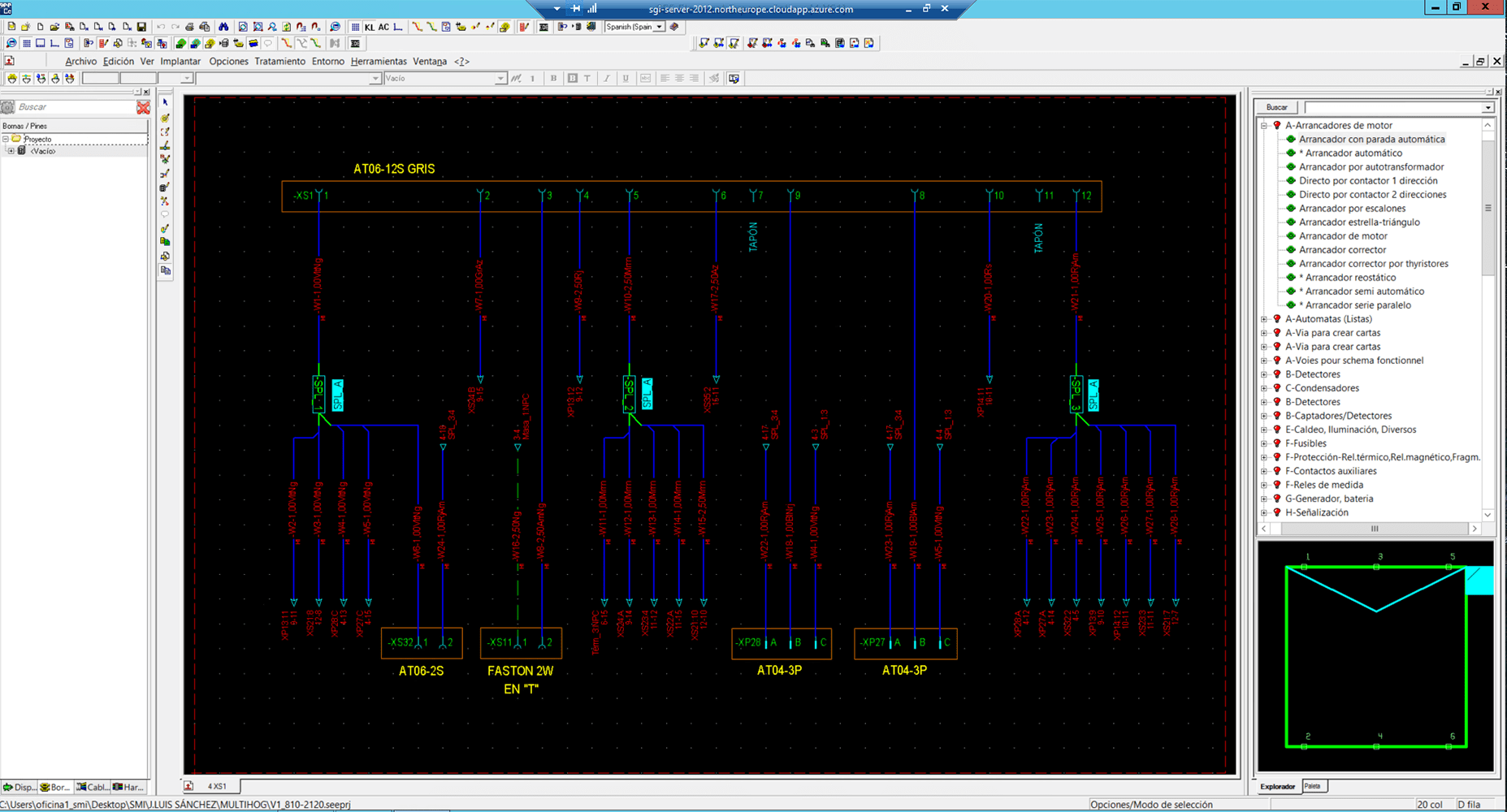Screen dimensions: 1507x812
Task: Open the Vacío combo box dropdown
Action: tap(500, 78)
